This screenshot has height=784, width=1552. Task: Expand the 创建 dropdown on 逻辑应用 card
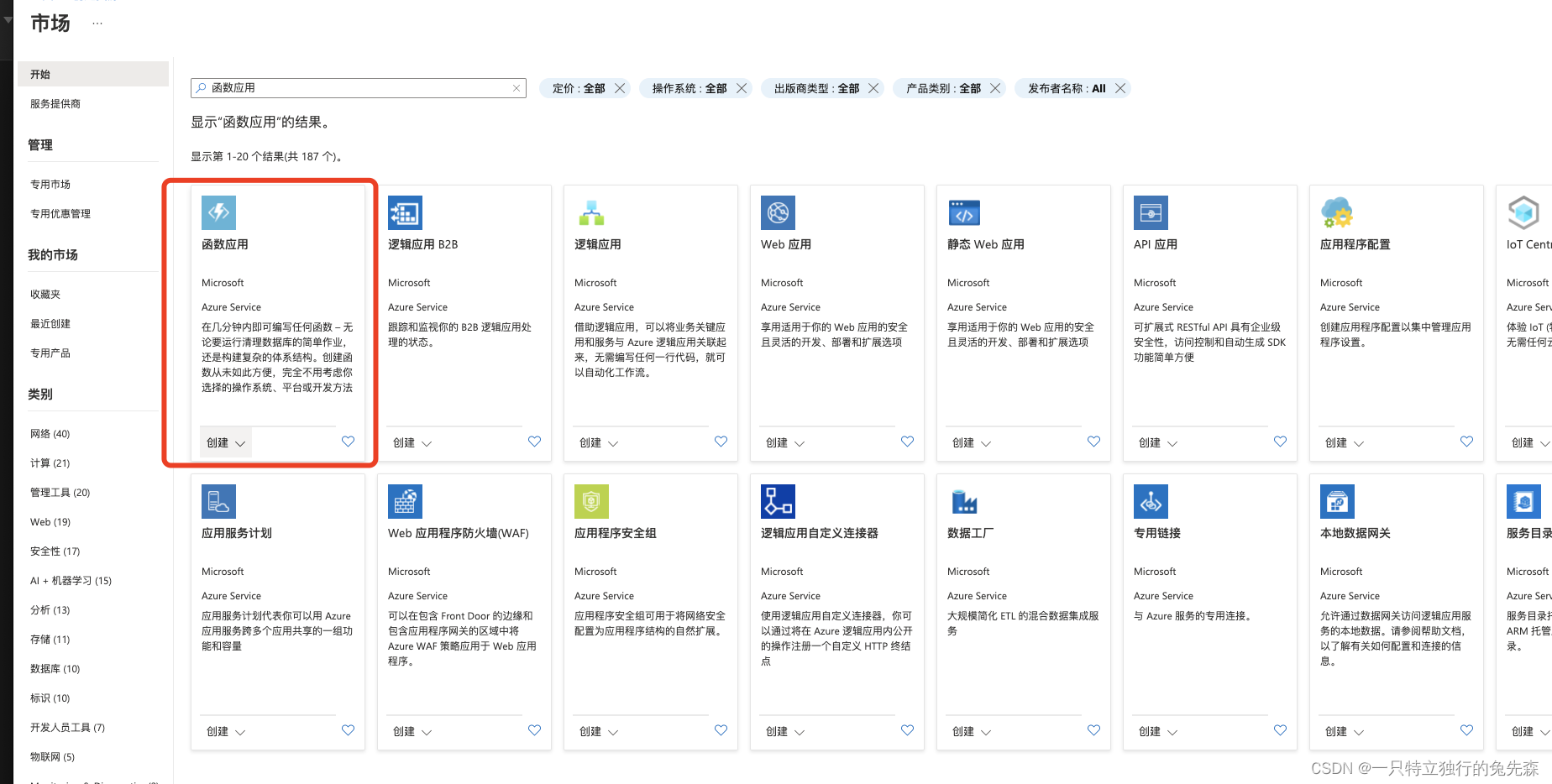point(596,442)
